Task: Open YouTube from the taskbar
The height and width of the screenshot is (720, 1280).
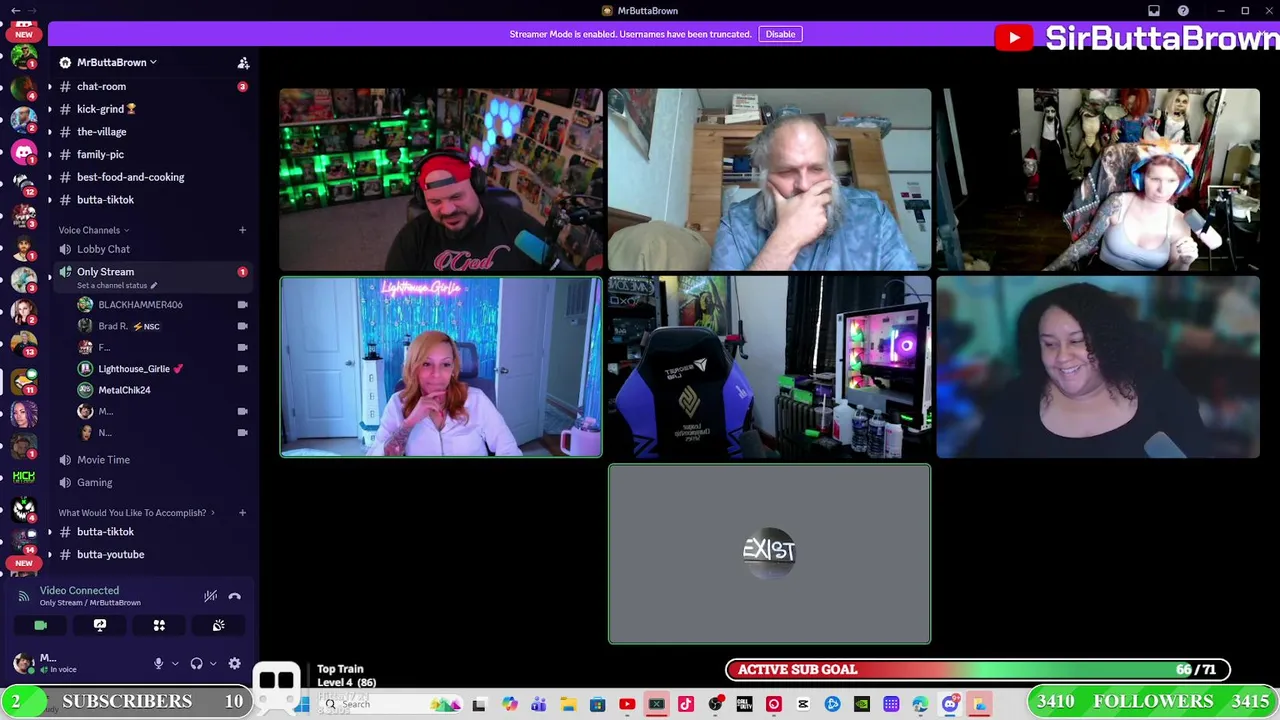Action: pyautogui.click(x=627, y=704)
